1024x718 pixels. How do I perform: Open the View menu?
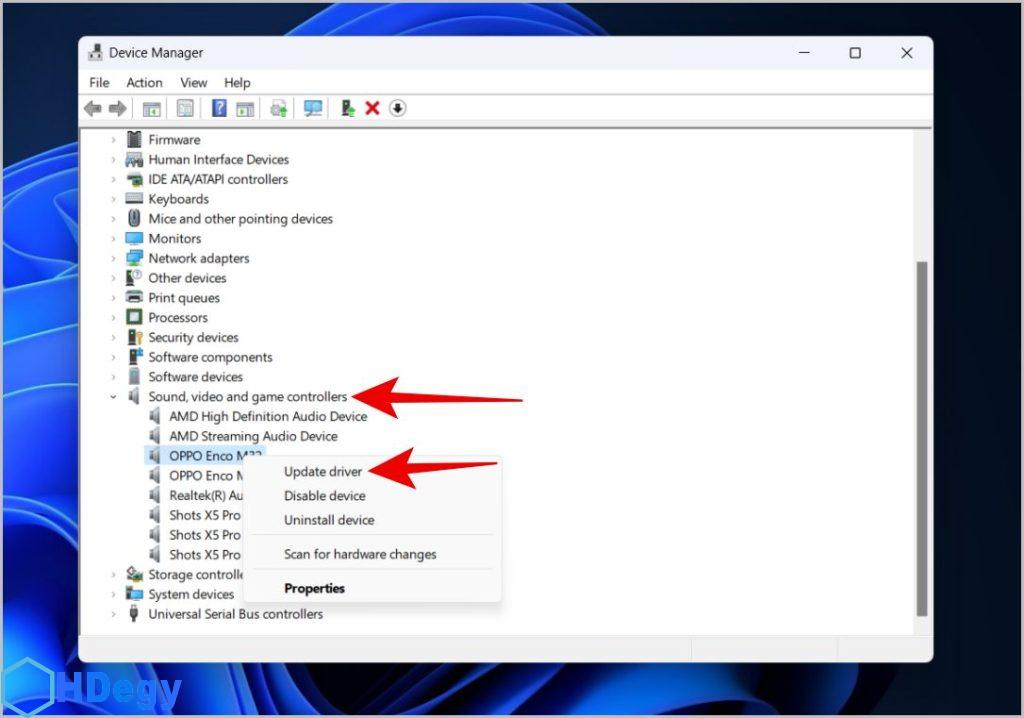[193, 82]
